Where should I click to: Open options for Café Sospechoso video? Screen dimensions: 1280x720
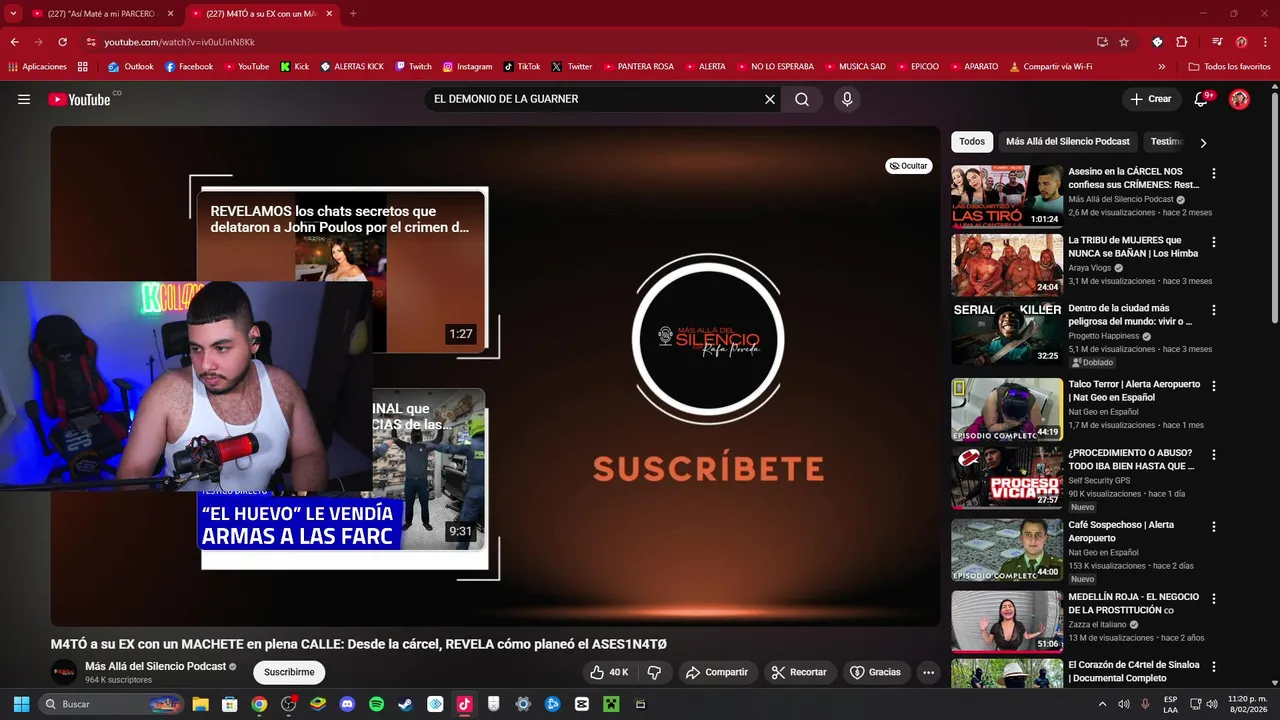pos(1214,526)
